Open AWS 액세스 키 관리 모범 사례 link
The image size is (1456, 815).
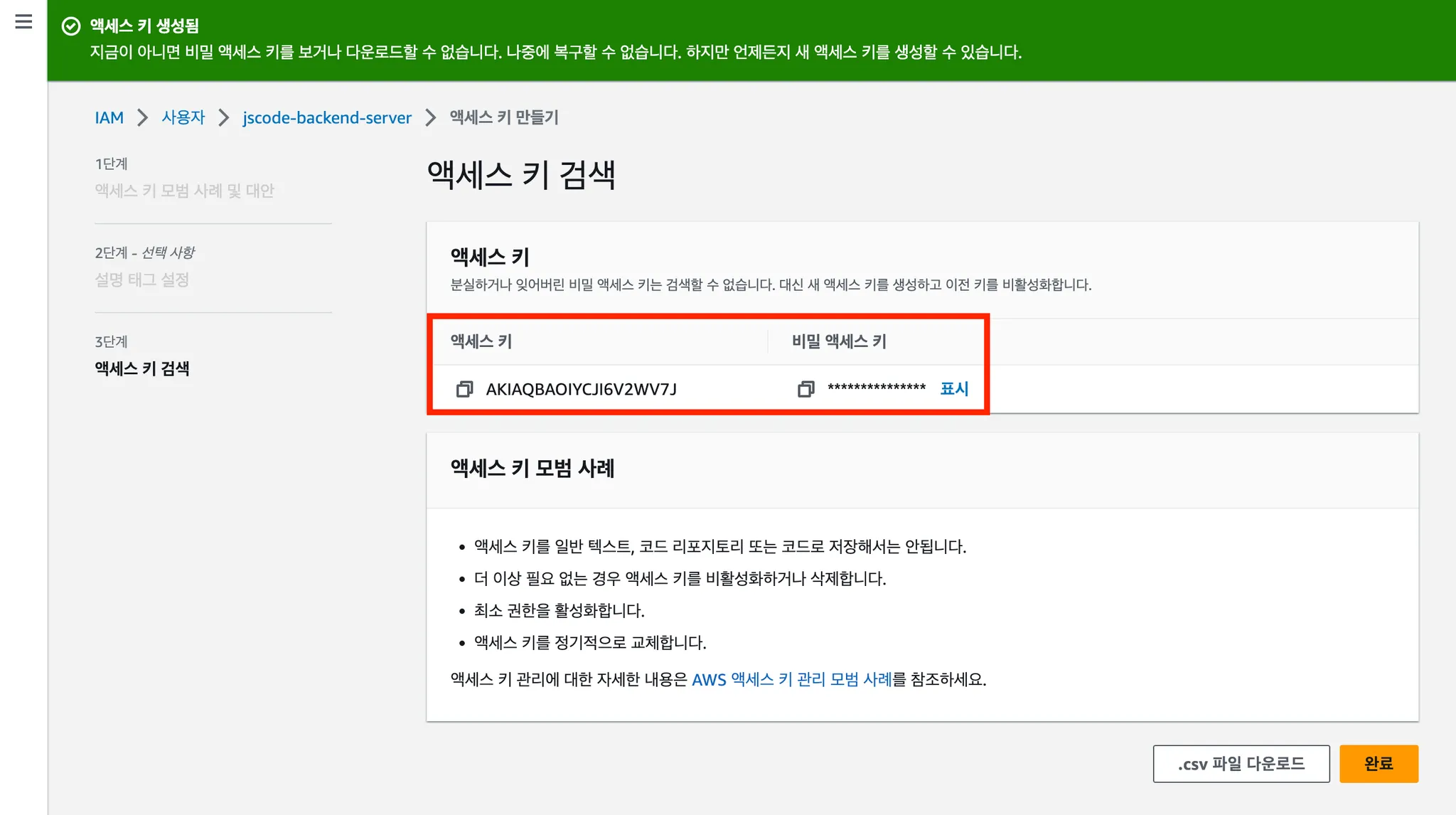(791, 679)
